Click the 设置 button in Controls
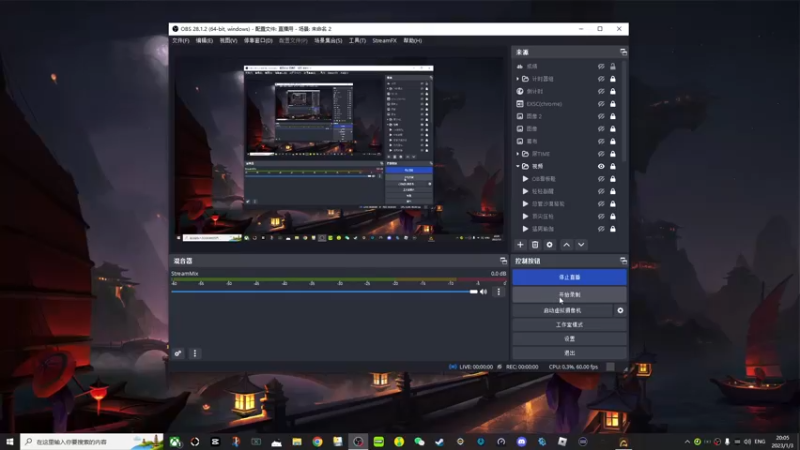 pyautogui.click(x=569, y=339)
